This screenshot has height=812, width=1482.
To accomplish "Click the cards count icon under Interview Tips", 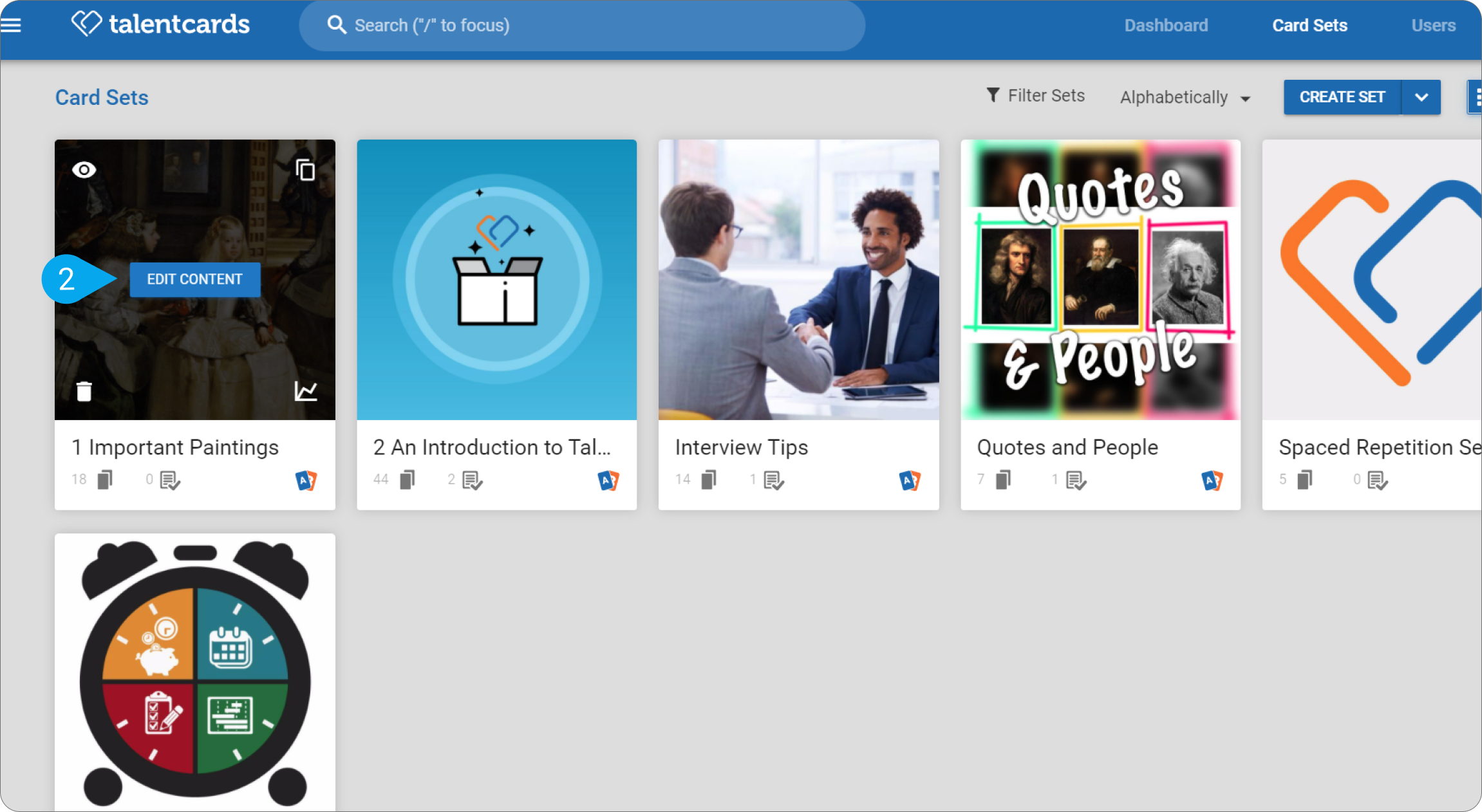I will click(709, 479).
